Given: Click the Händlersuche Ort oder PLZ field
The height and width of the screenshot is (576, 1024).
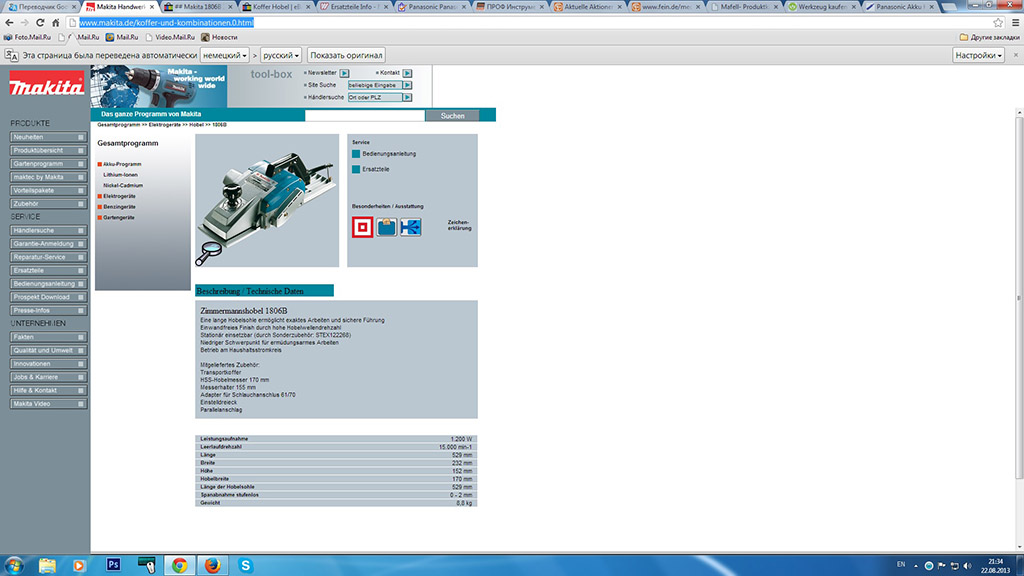Looking at the screenshot, I should coord(375,97).
